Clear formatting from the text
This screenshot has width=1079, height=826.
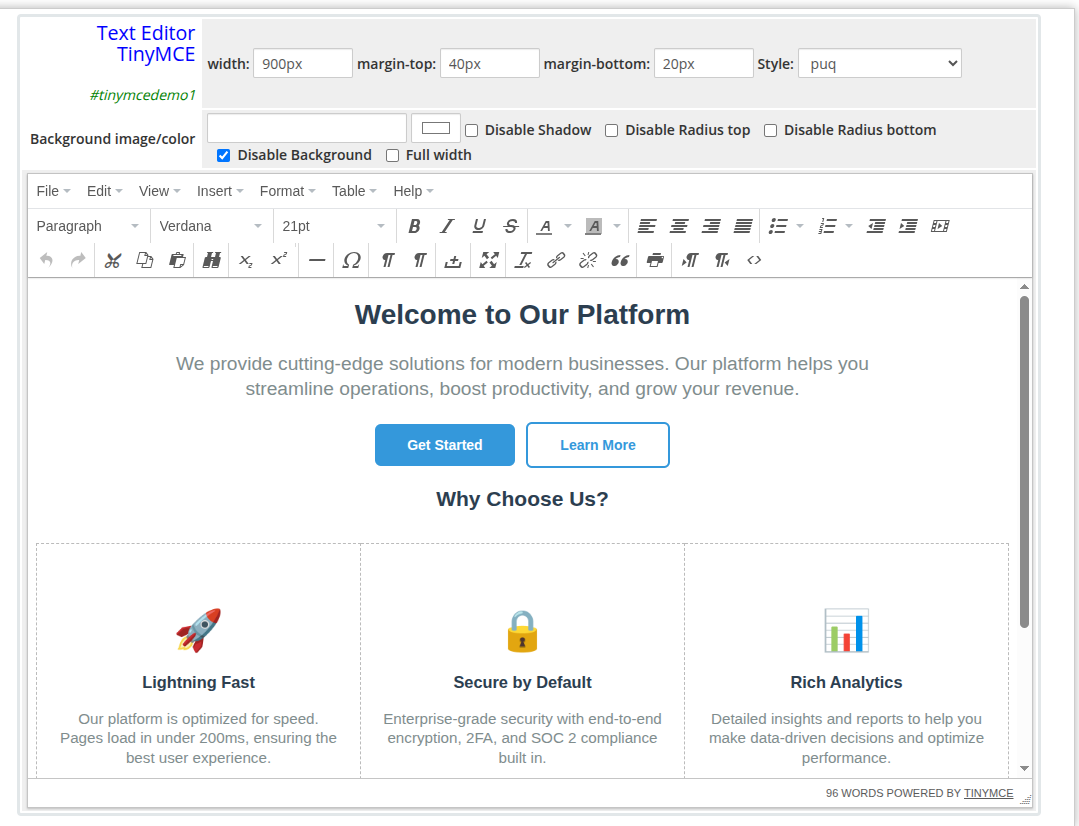tap(523, 260)
